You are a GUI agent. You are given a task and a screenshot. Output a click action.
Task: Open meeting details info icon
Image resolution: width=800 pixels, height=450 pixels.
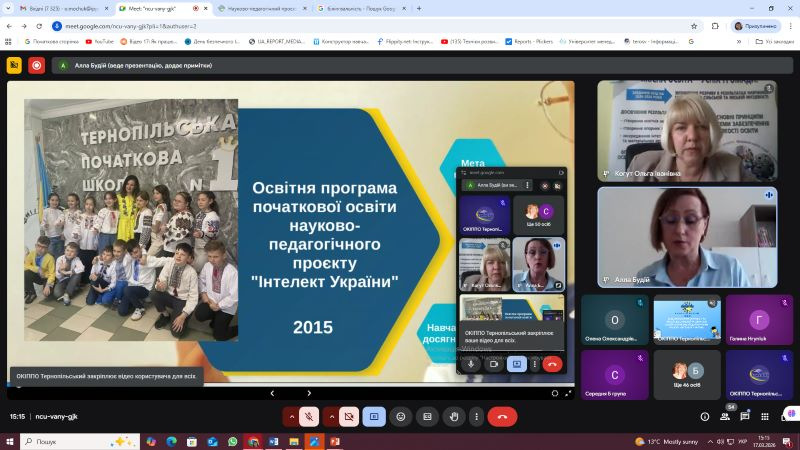pos(705,416)
